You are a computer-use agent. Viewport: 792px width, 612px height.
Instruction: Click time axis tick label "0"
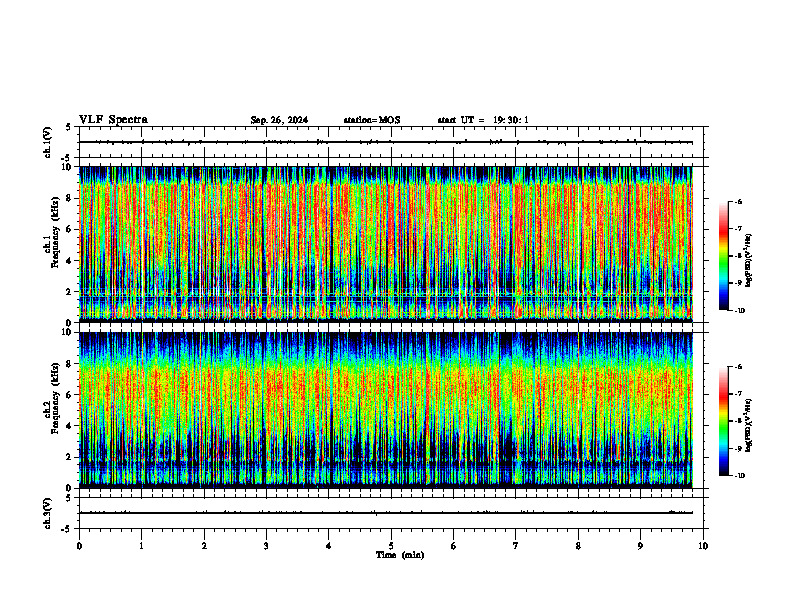[79, 546]
